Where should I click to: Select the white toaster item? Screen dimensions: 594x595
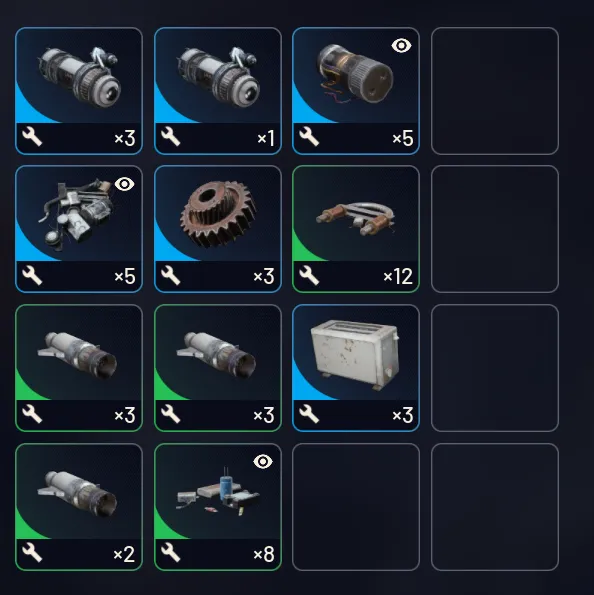pyautogui.click(x=356, y=368)
